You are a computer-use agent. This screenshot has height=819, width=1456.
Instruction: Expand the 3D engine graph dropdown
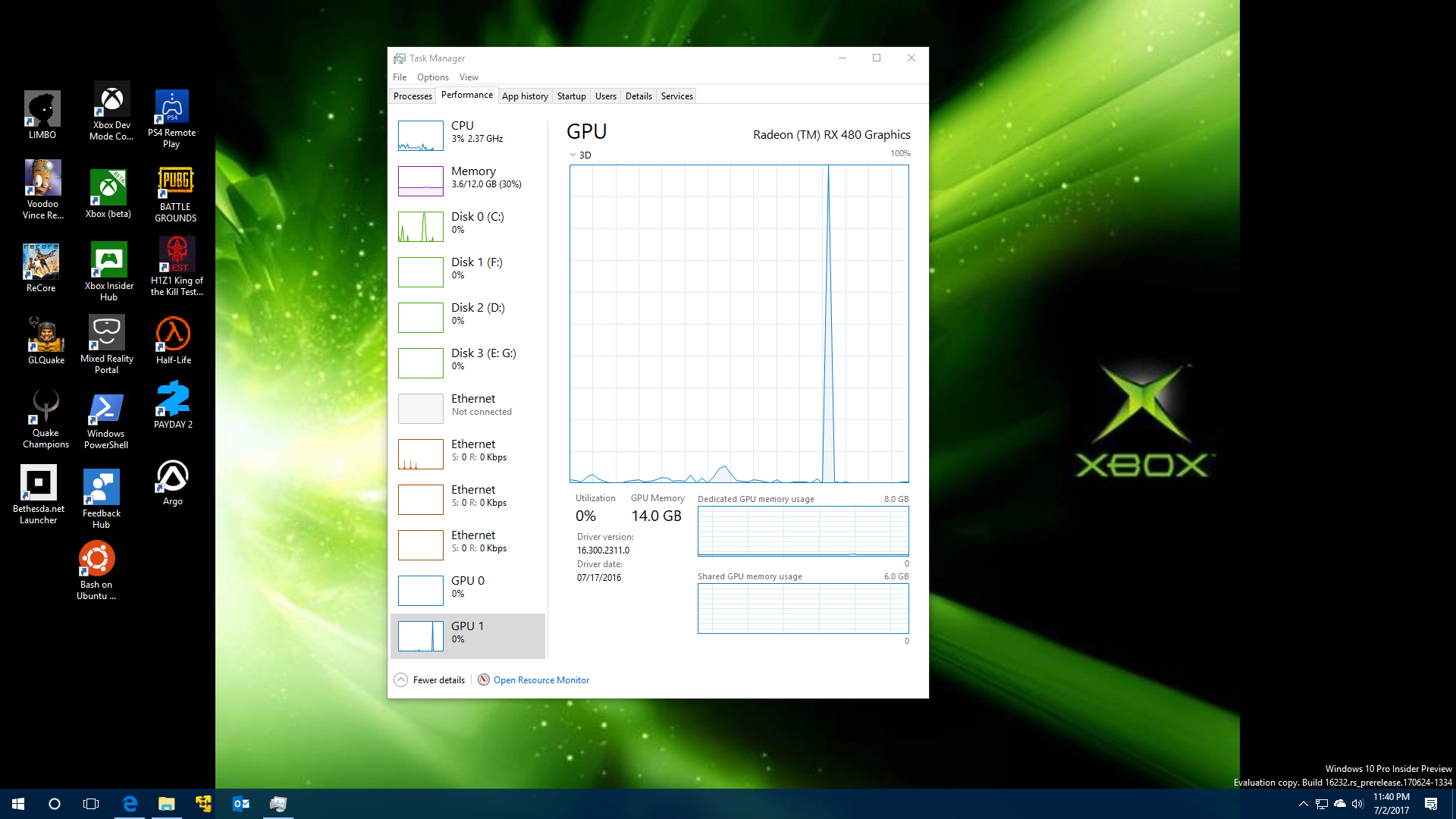pyautogui.click(x=573, y=155)
